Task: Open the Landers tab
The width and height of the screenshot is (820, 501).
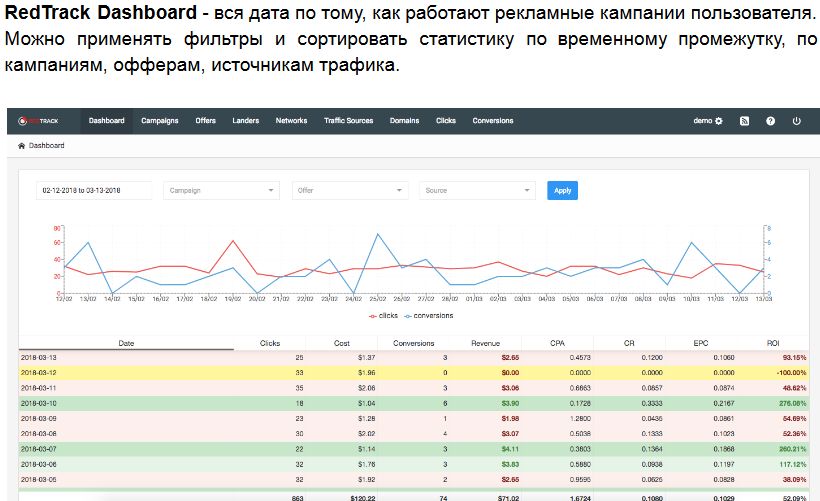Action: (246, 121)
